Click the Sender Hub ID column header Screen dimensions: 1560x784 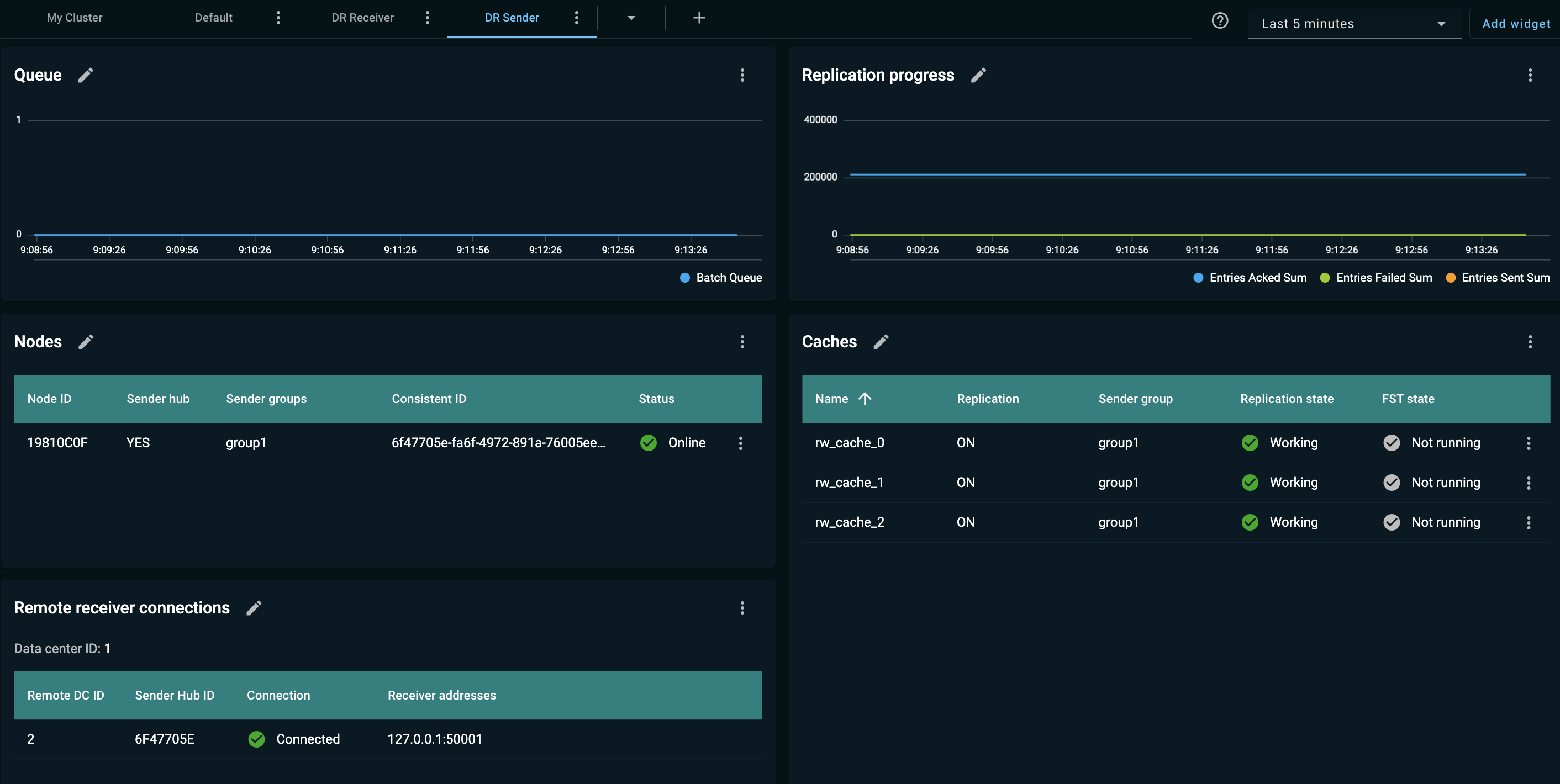(x=175, y=695)
